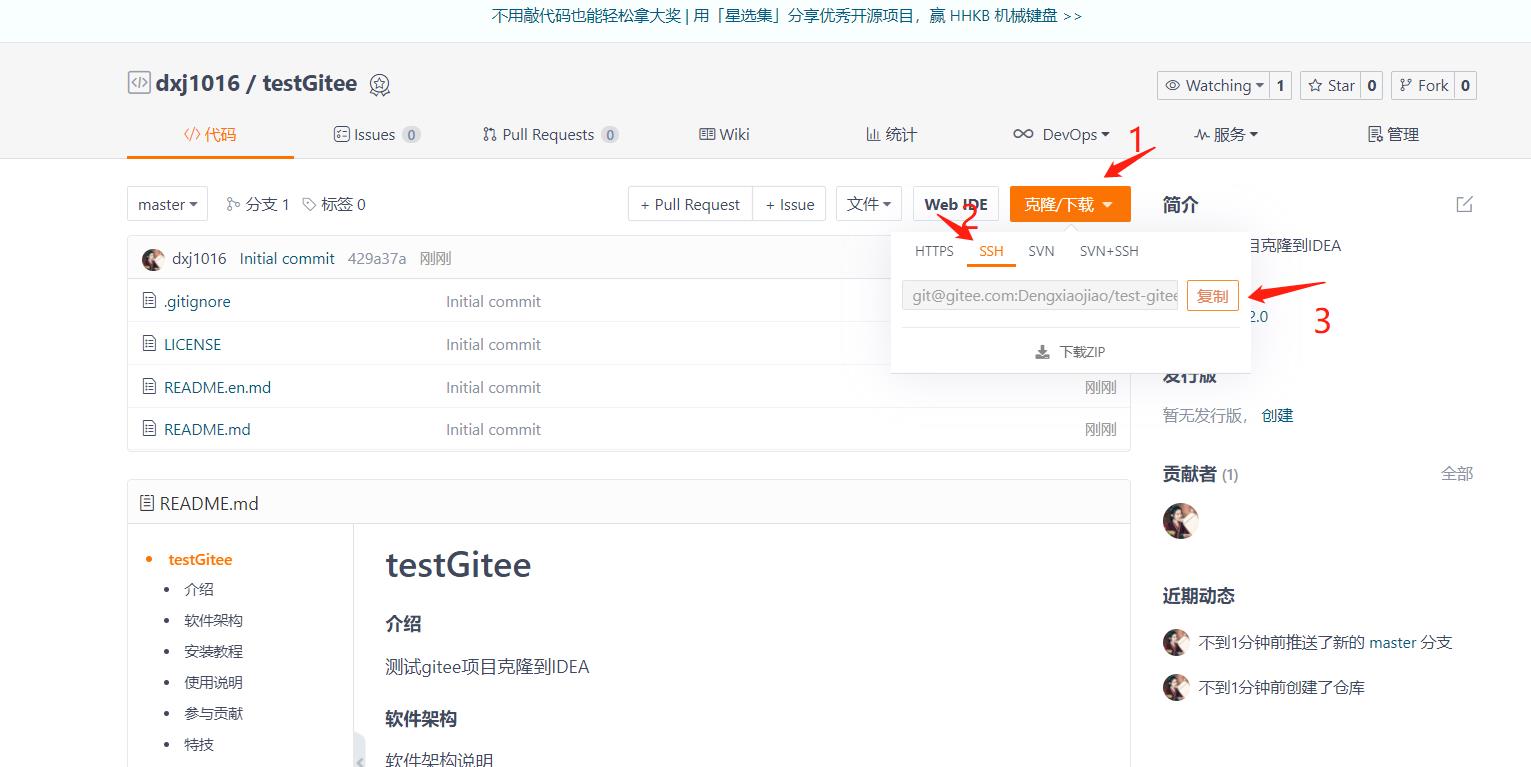Click the avatar beside 创建了仓库 activity
The width and height of the screenshot is (1531, 767).
(x=1176, y=687)
